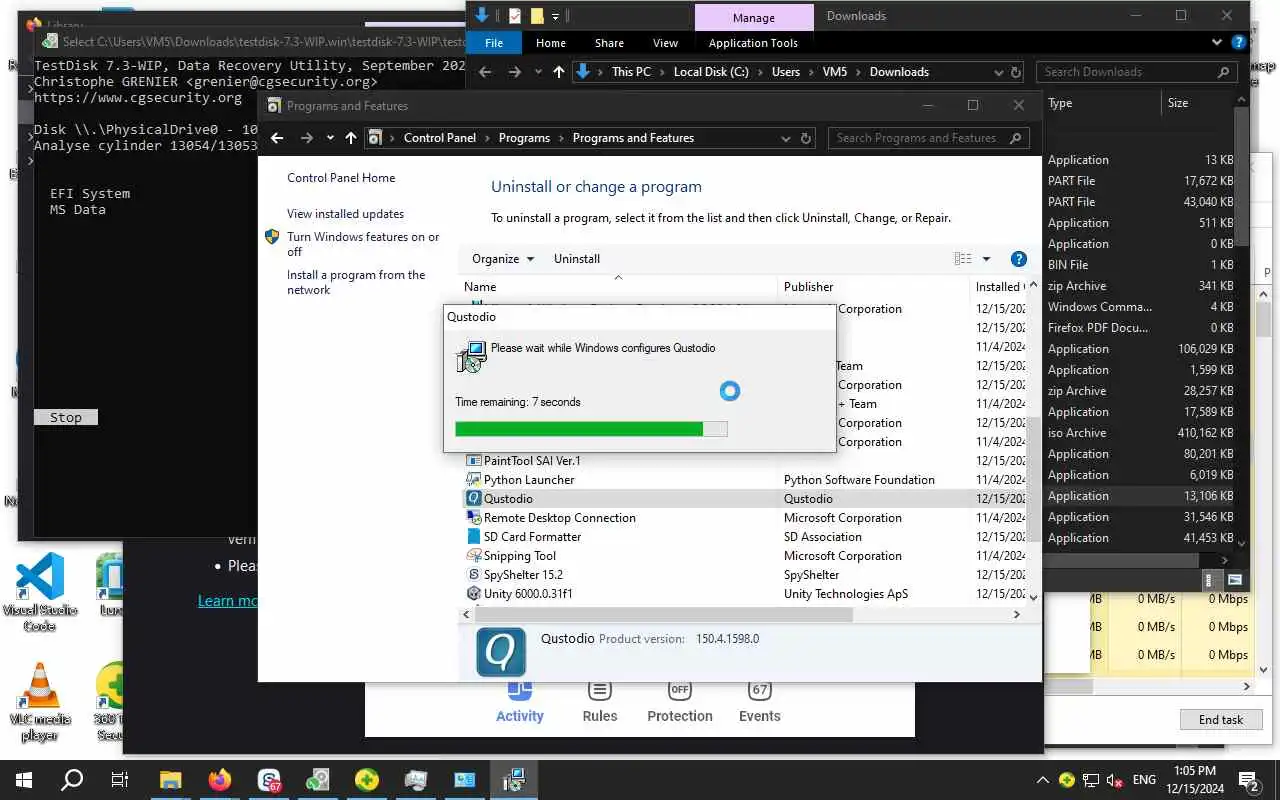Click the Remote Desktop Connection icon
The height and width of the screenshot is (800, 1280).
click(x=474, y=517)
